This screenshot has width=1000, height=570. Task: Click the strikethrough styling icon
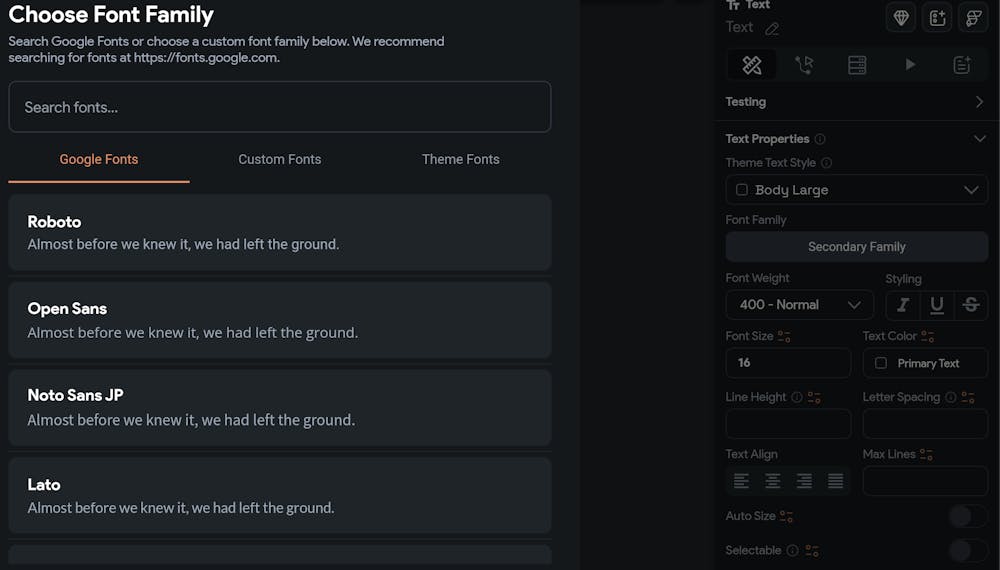(970, 305)
